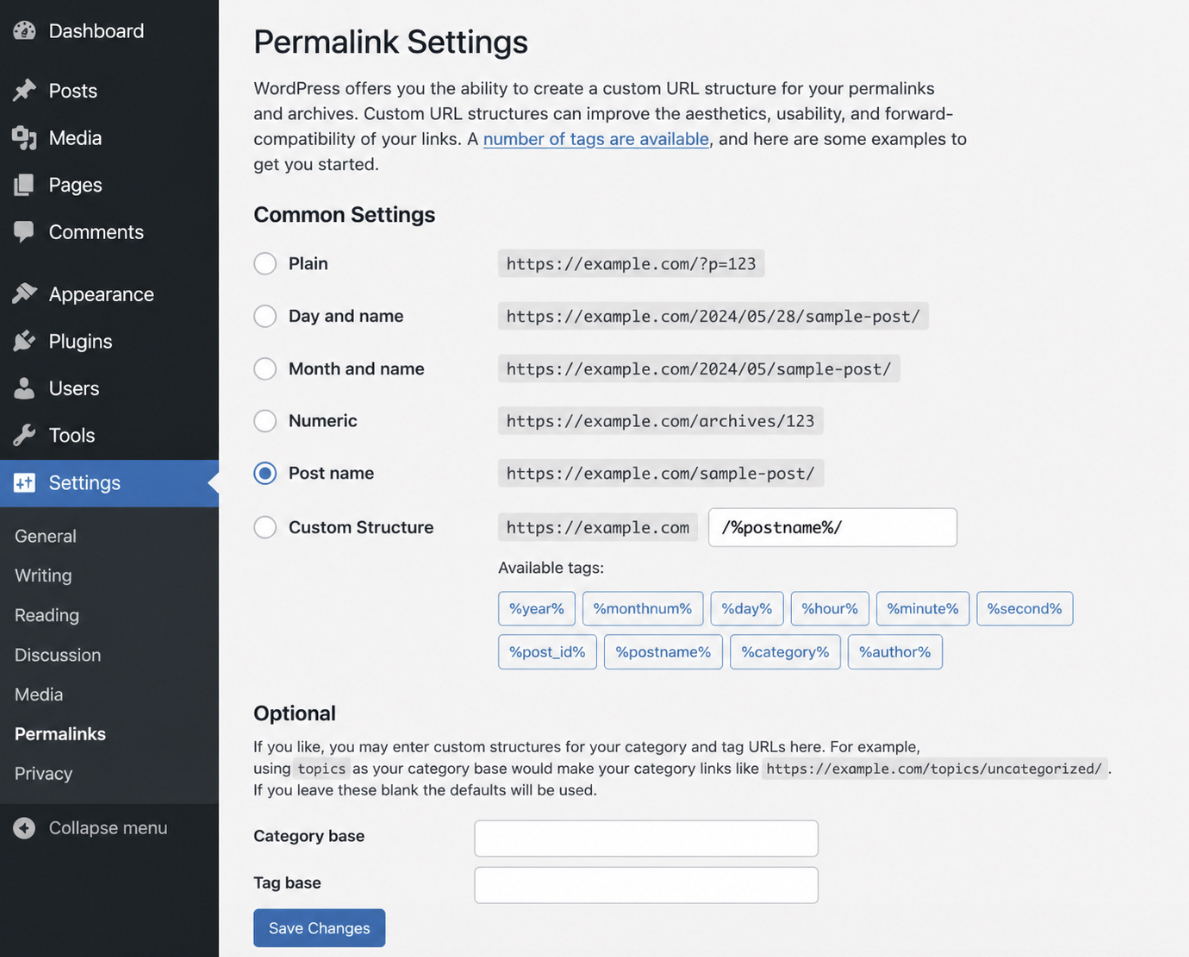Click the Media sidebar icon beside Pages
The height and width of the screenshot is (957, 1189).
(24, 138)
